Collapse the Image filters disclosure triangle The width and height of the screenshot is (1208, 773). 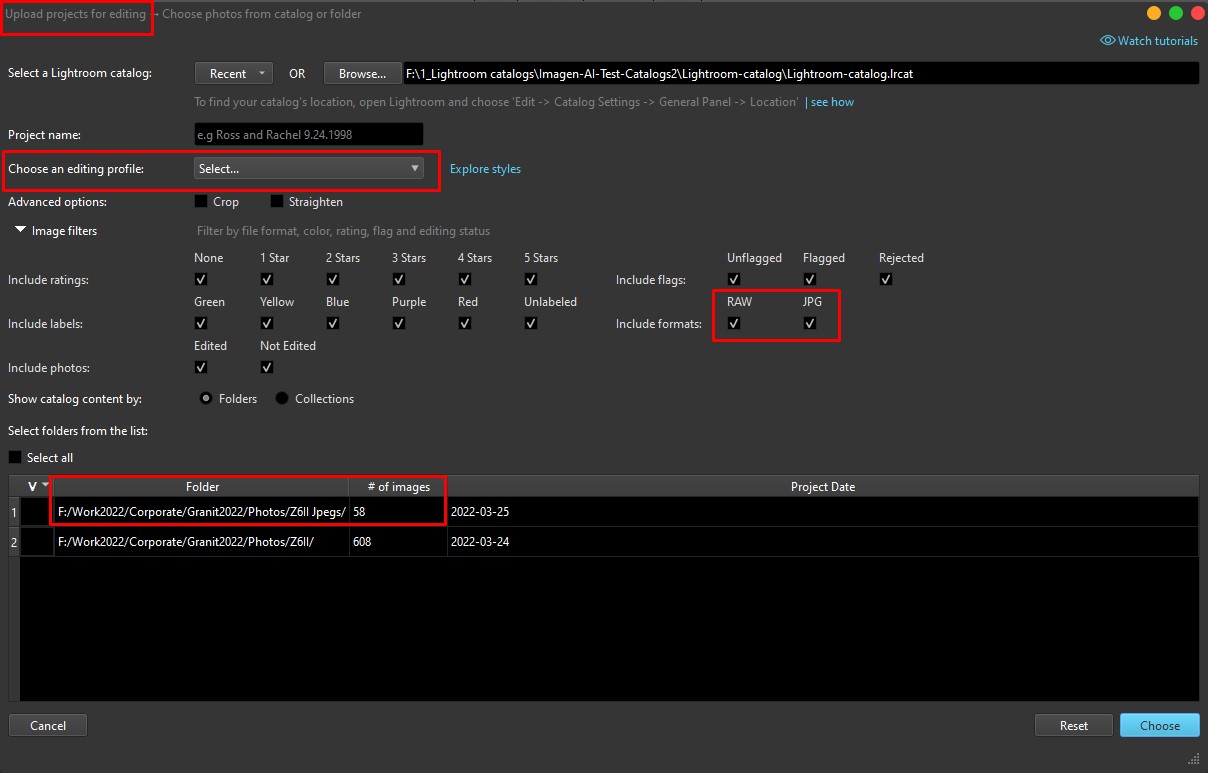point(20,230)
